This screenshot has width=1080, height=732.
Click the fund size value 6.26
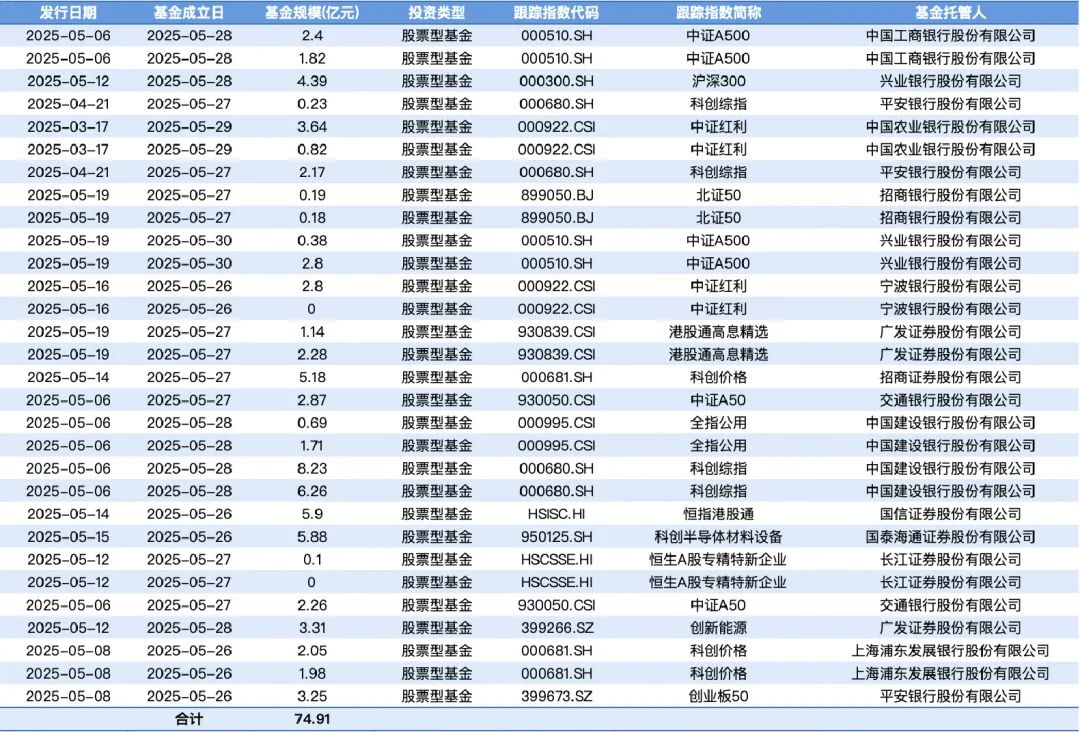coord(312,491)
